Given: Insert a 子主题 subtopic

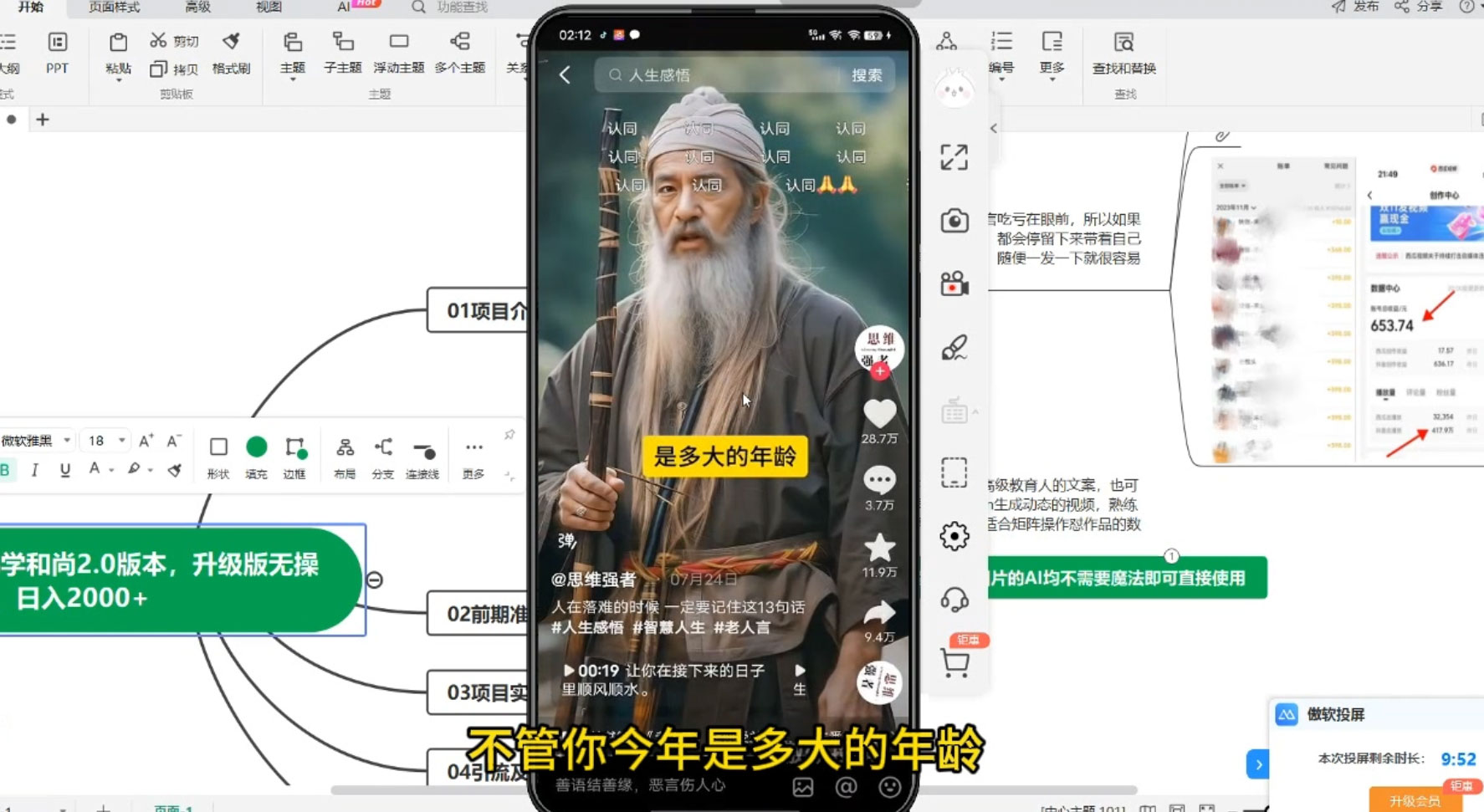Looking at the screenshot, I should click(x=341, y=50).
